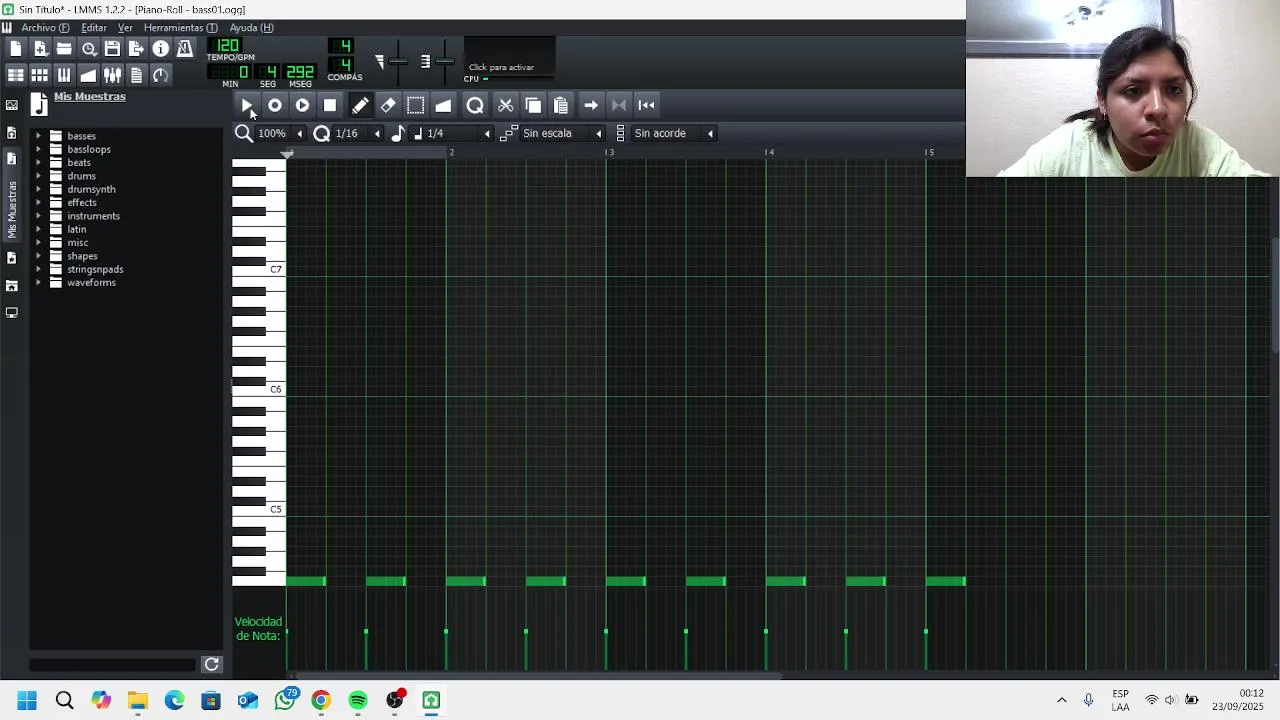The width and height of the screenshot is (1280, 720).
Task: Open instrument plugins sidebar tab
Action: coord(11,105)
